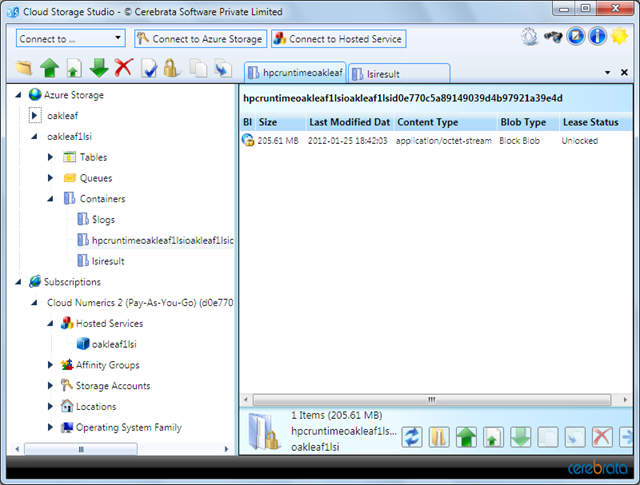640x485 pixels.
Task: Click the tree panel horizontal scrollbar thumb
Action: [81, 449]
